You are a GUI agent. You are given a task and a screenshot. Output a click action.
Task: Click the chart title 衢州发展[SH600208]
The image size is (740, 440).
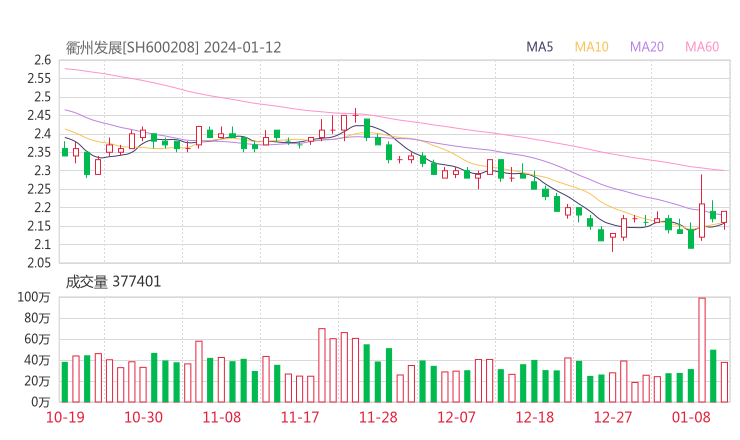point(133,48)
